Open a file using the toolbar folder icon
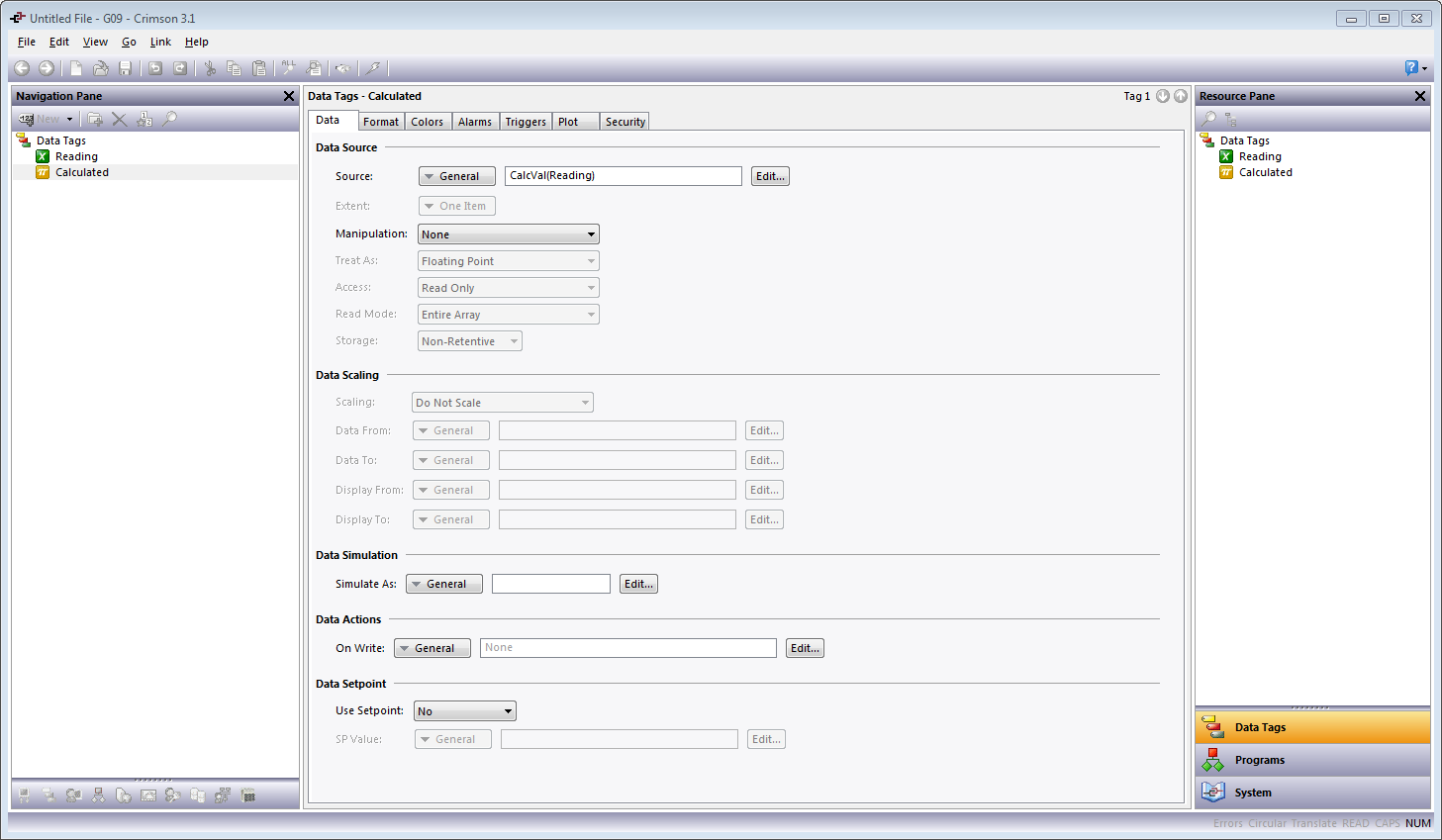This screenshot has width=1442, height=840. pyautogui.click(x=100, y=68)
